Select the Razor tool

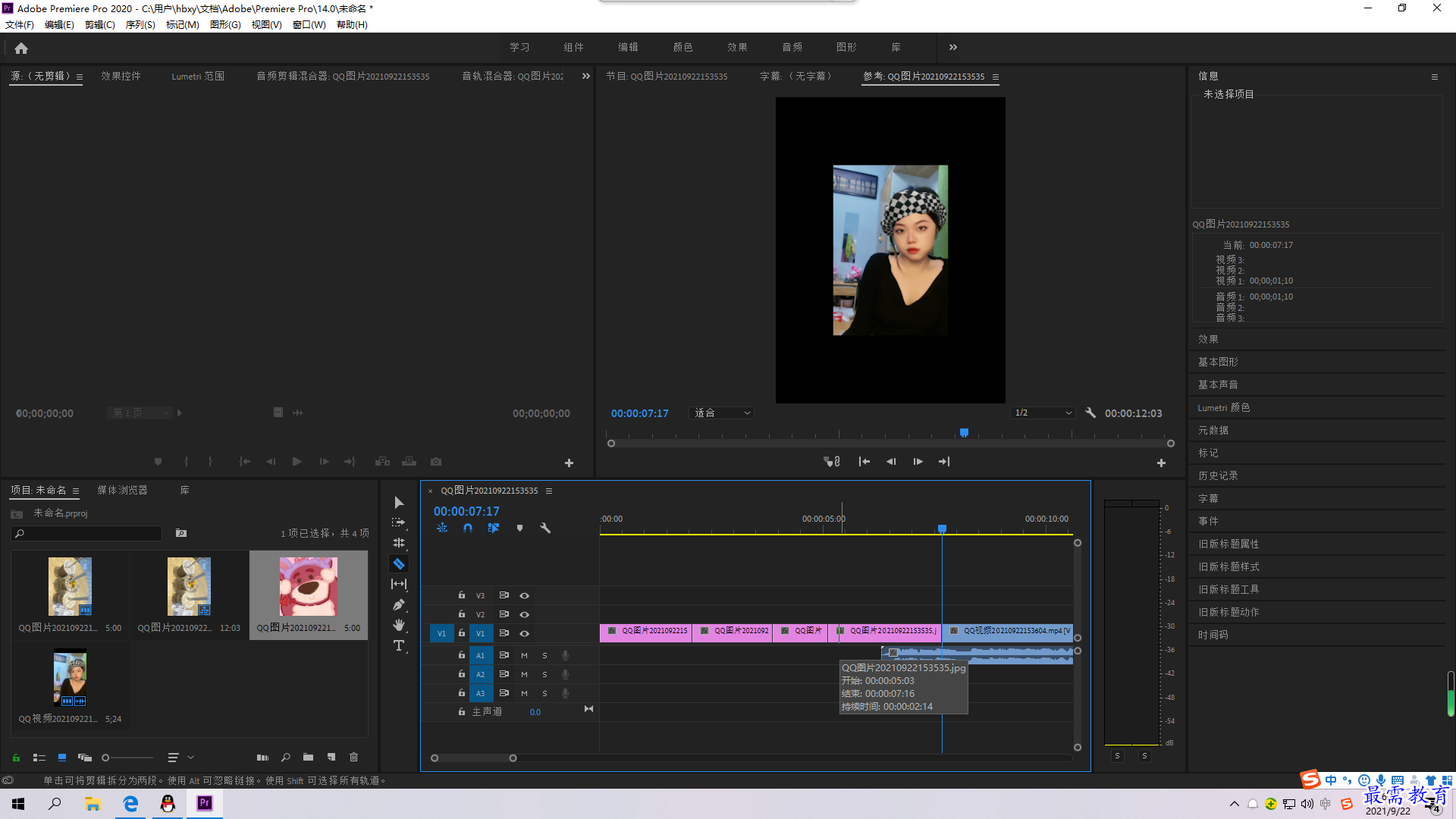click(399, 563)
